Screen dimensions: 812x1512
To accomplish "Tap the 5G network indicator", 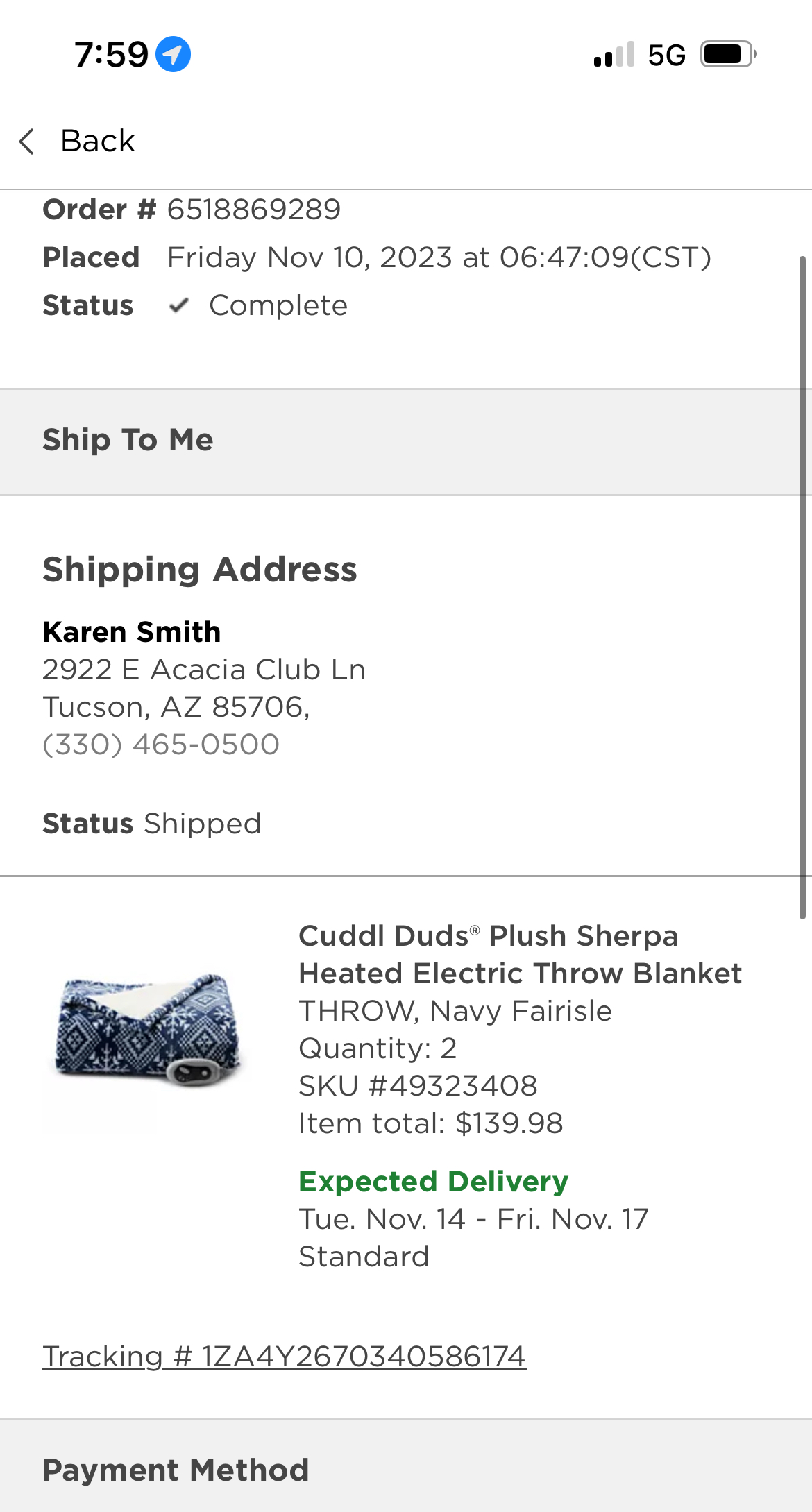I will 667,55.
